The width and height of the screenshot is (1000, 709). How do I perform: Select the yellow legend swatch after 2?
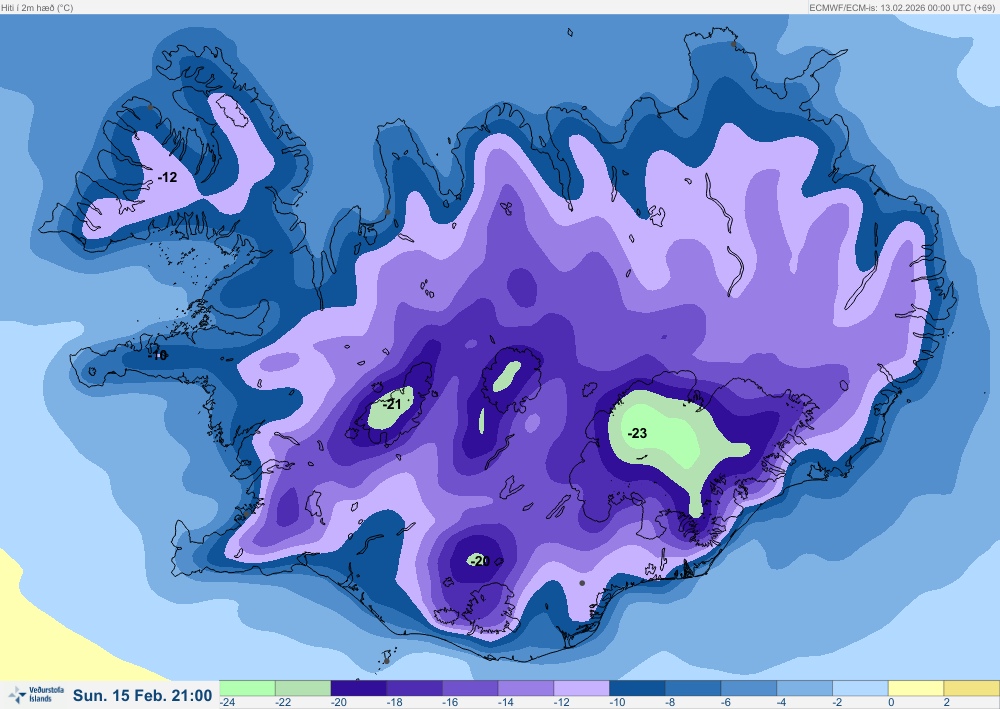coord(971,688)
